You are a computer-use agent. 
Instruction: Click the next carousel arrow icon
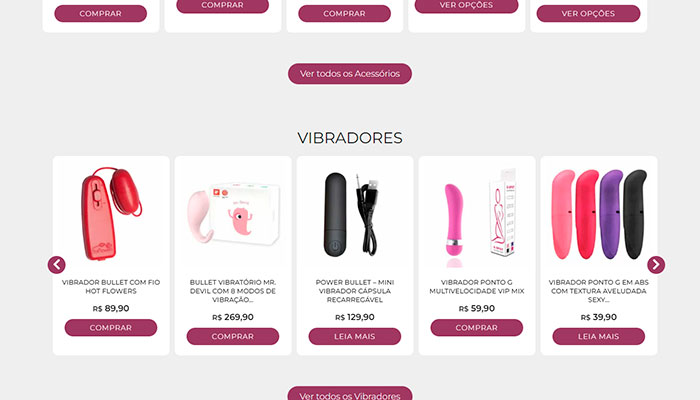coord(656,265)
